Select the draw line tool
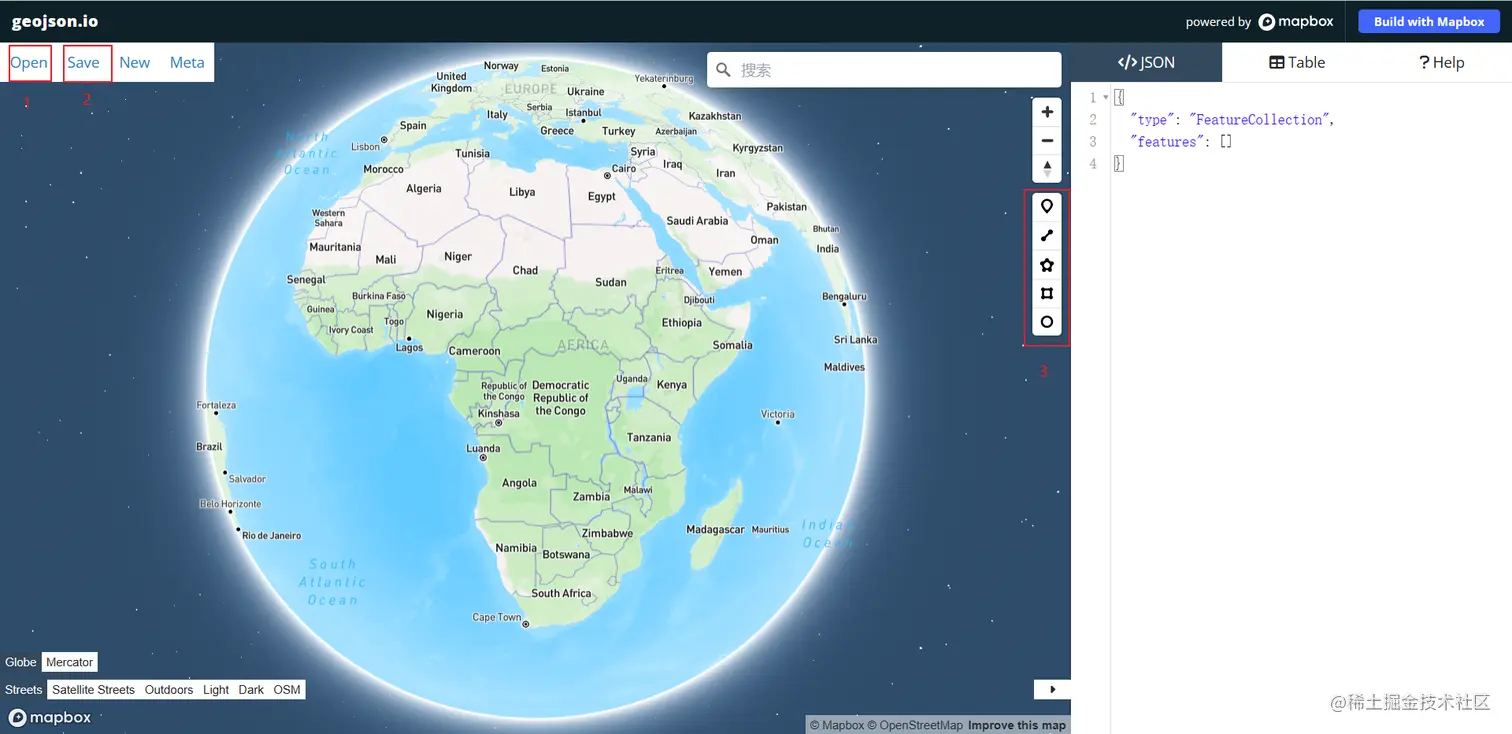1512x734 pixels. [1047, 236]
